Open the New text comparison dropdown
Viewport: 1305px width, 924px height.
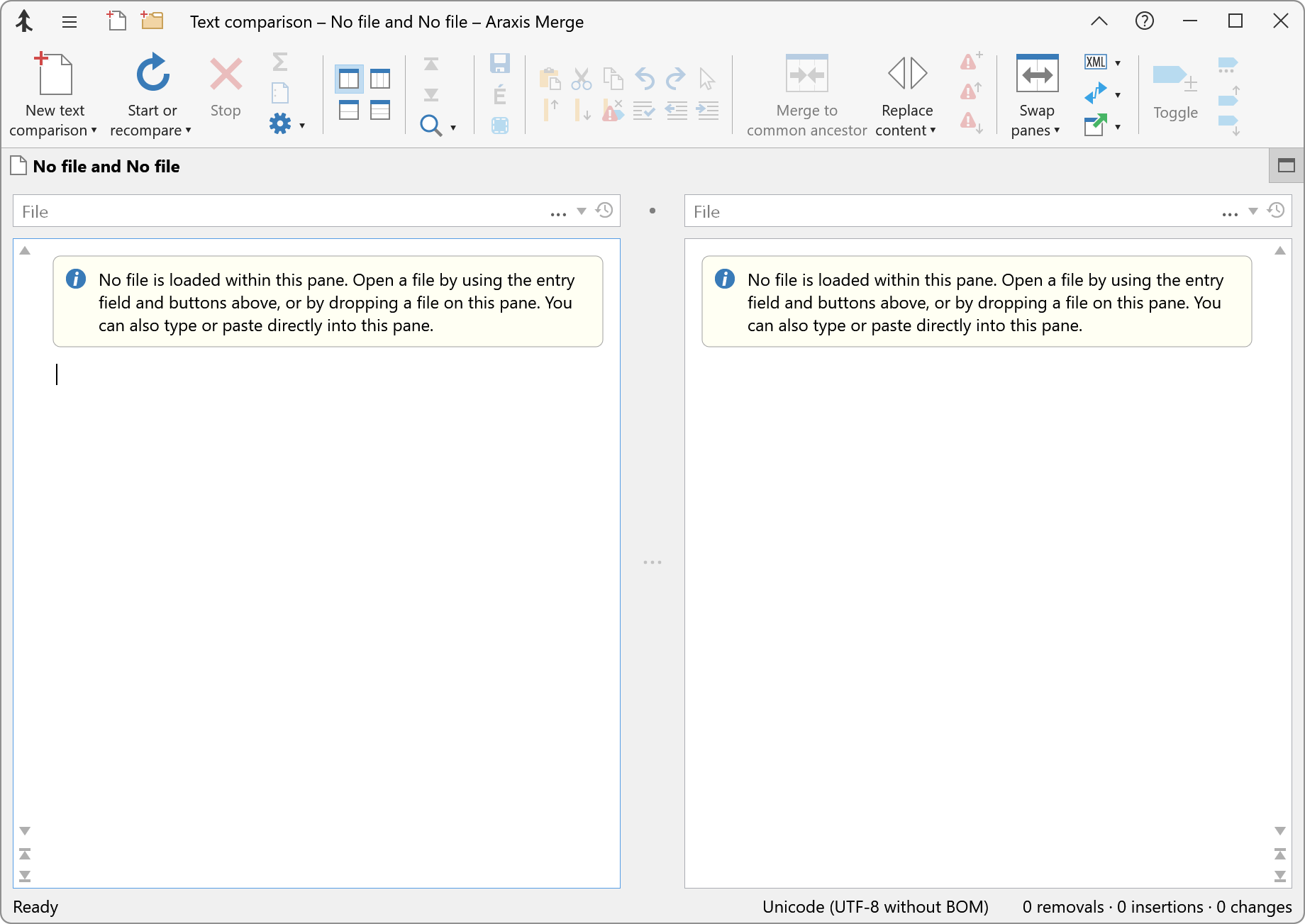click(94, 130)
